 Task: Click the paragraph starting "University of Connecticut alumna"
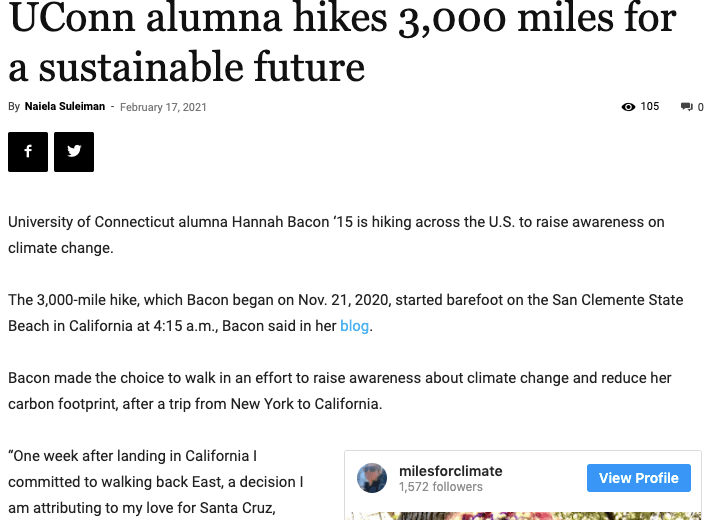click(336, 234)
